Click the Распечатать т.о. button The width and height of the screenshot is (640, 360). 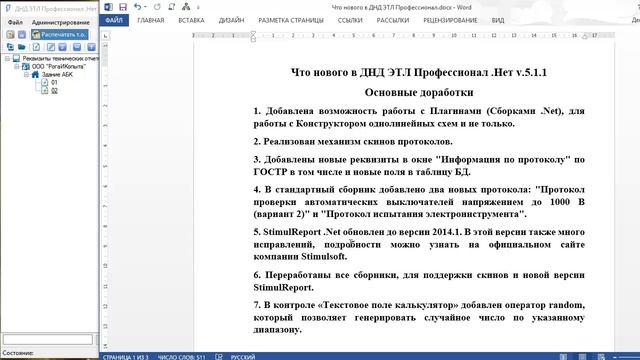(60, 35)
